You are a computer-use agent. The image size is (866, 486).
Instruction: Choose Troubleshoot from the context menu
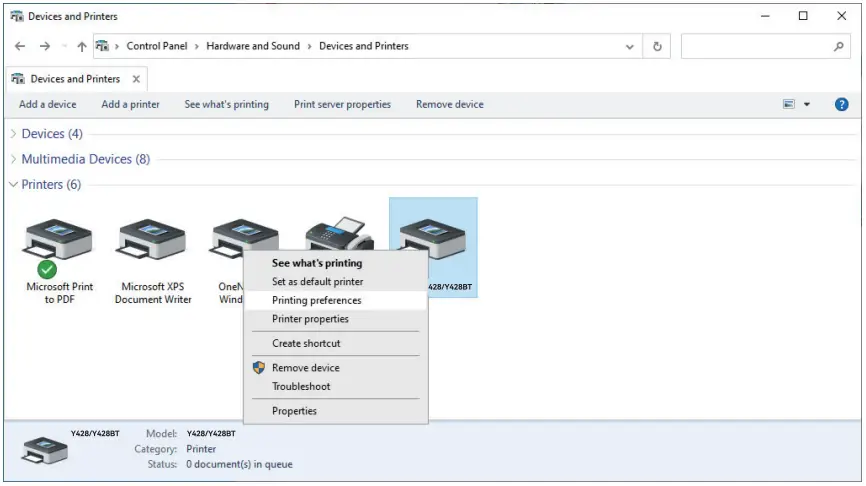pyautogui.click(x=301, y=387)
